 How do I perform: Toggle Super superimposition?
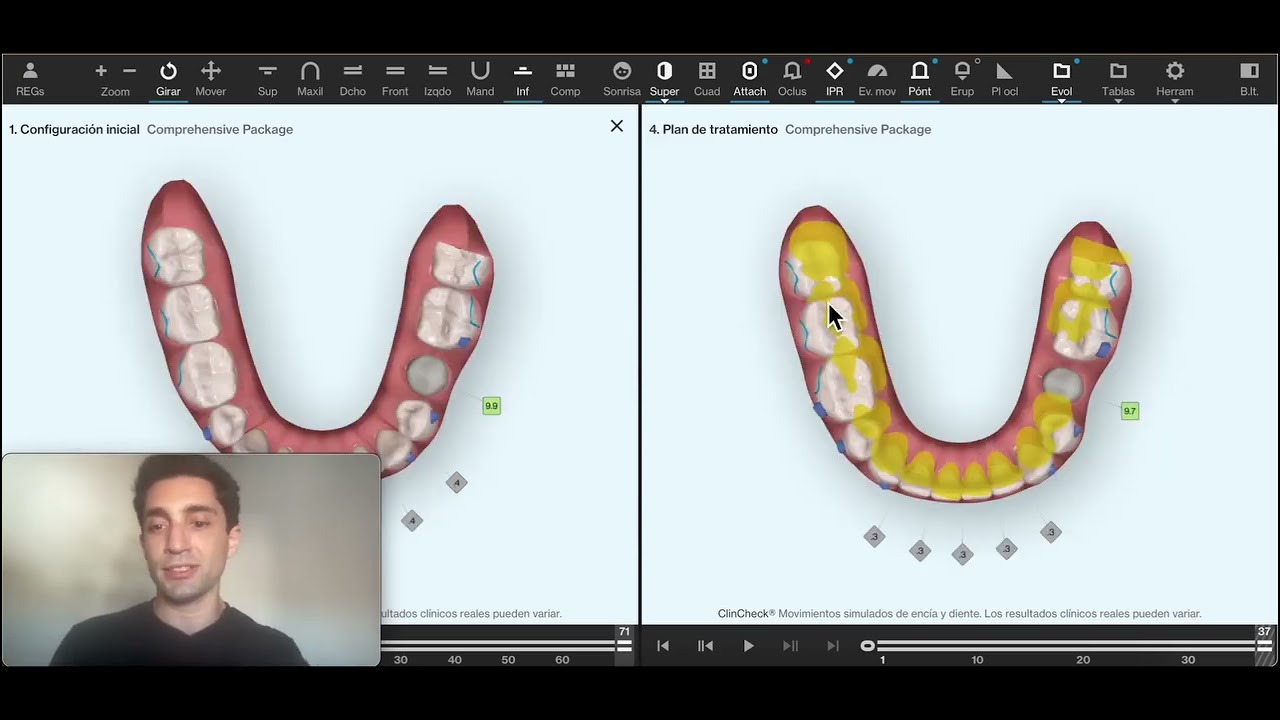click(x=664, y=79)
